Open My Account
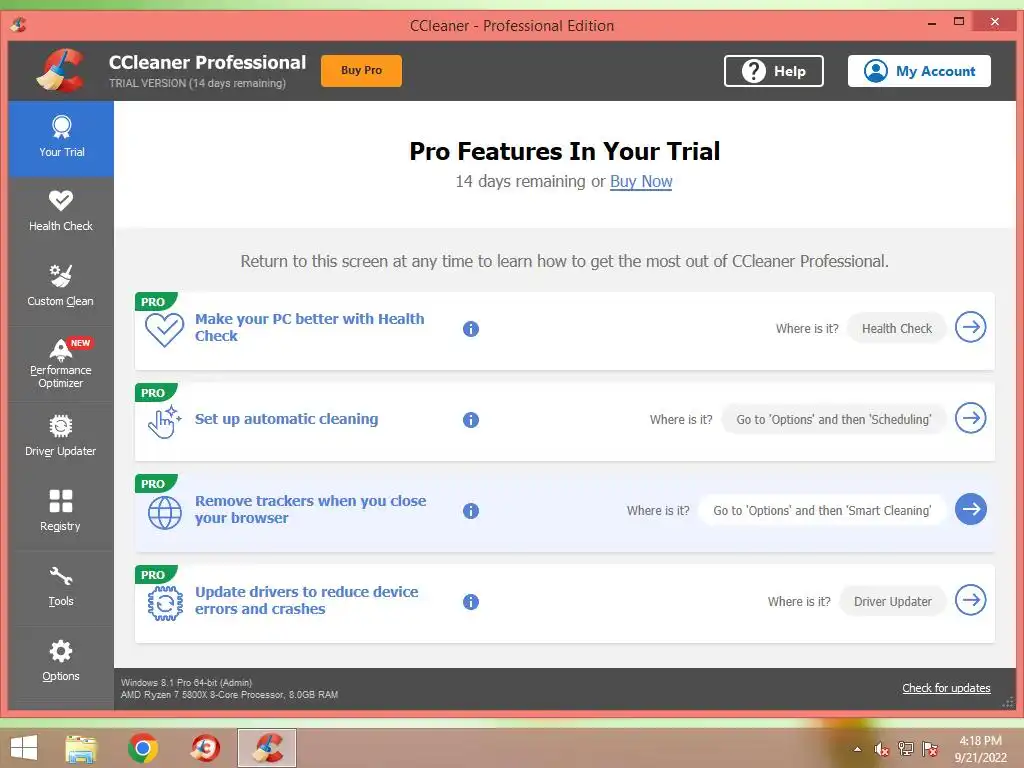This screenshot has height=768, width=1024. tap(919, 71)
